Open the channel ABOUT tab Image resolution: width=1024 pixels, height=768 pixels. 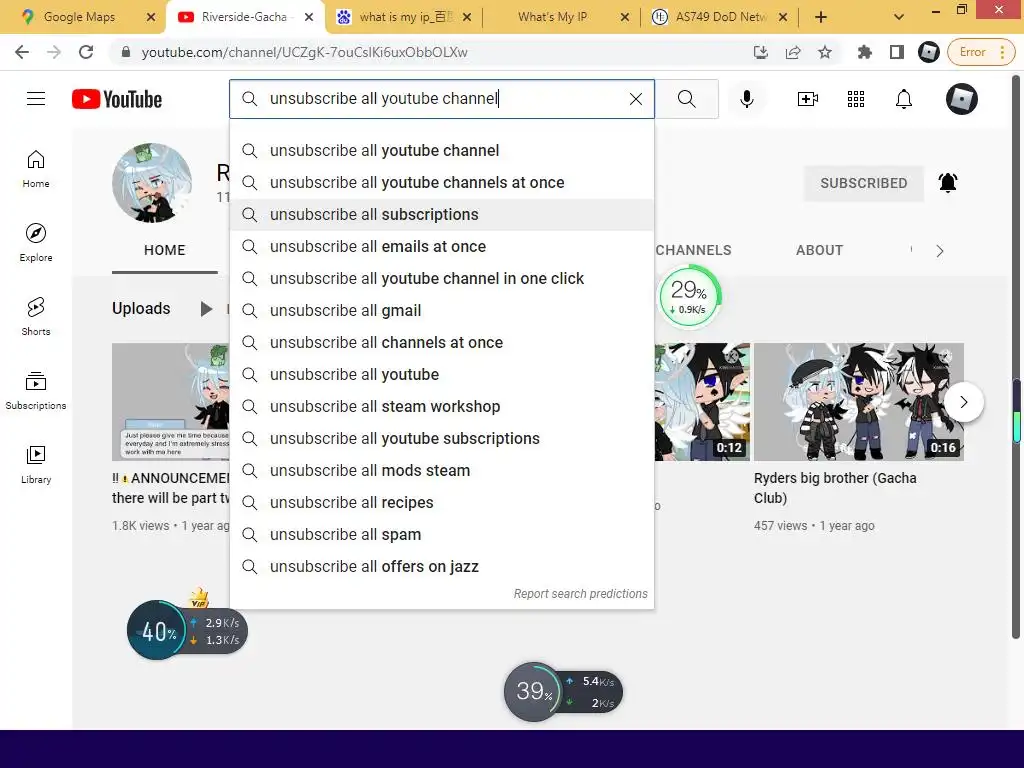click(819, 250)
